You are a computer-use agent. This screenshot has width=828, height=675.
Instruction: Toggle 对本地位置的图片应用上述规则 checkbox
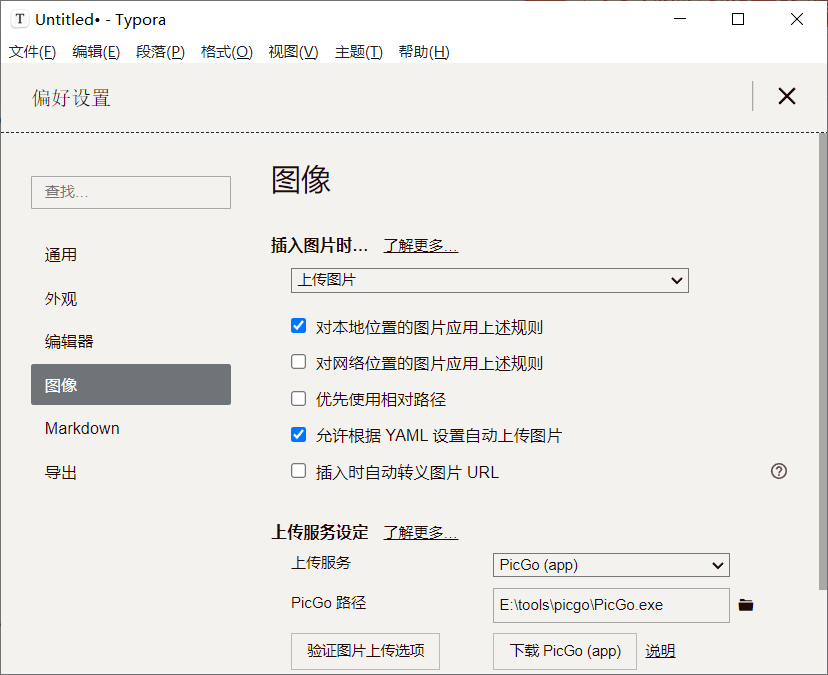click(x=298, y=325)
